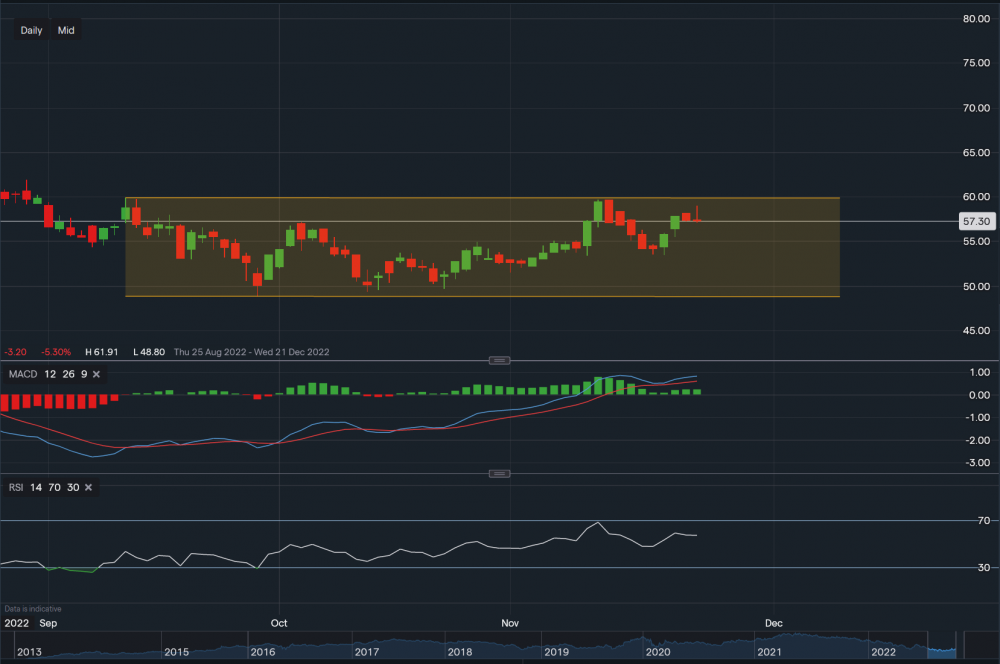This screenshot has width=1000, height=664.
Task: Grab the resize handle above the RSI panel
Action: (499, 473)
